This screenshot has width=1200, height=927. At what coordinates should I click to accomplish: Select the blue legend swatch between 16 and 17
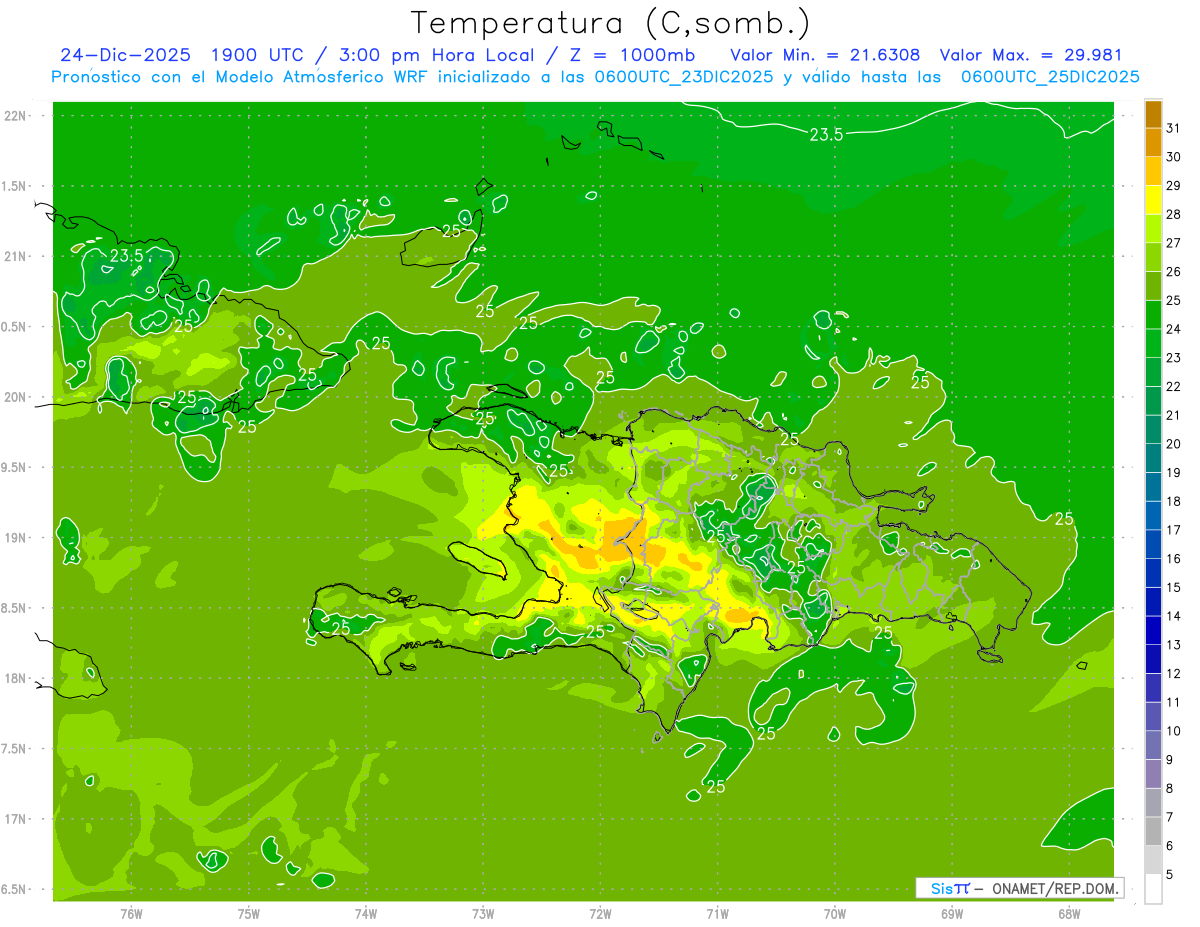coord(1153,544)
